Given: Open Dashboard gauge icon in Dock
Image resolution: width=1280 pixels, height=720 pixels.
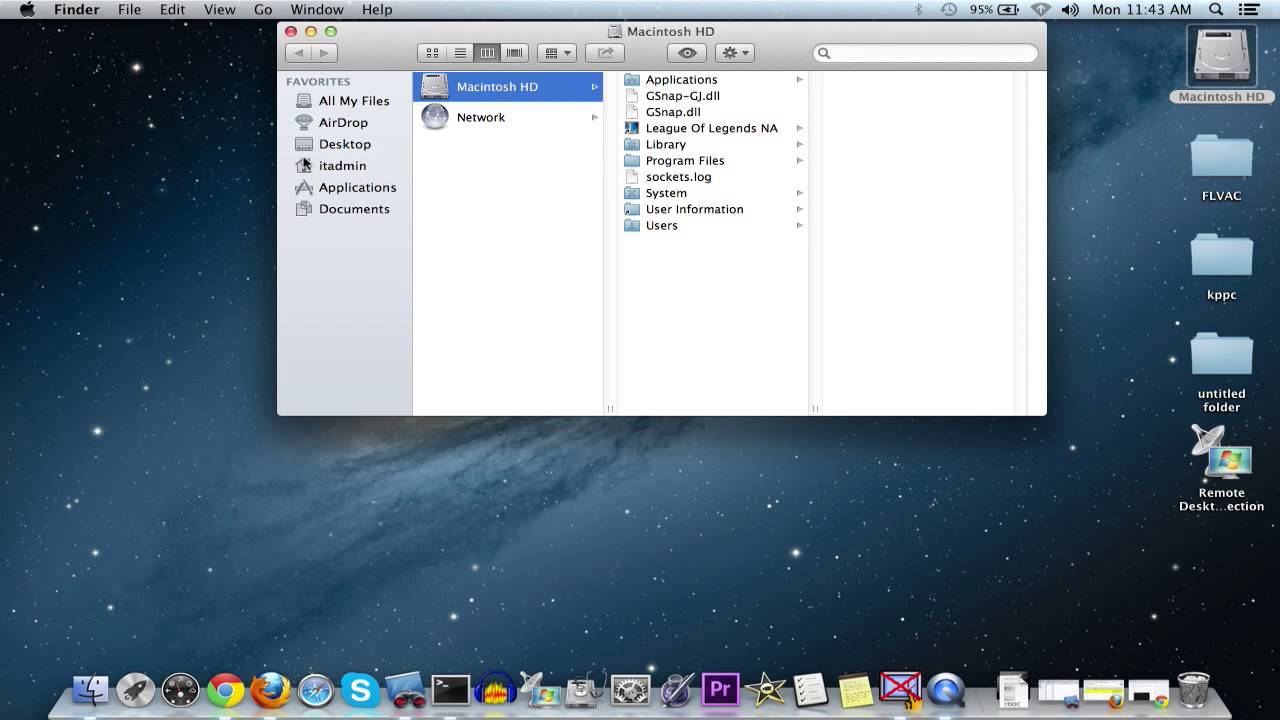Looking at the screenshot, I should click(x=181, y=689).
